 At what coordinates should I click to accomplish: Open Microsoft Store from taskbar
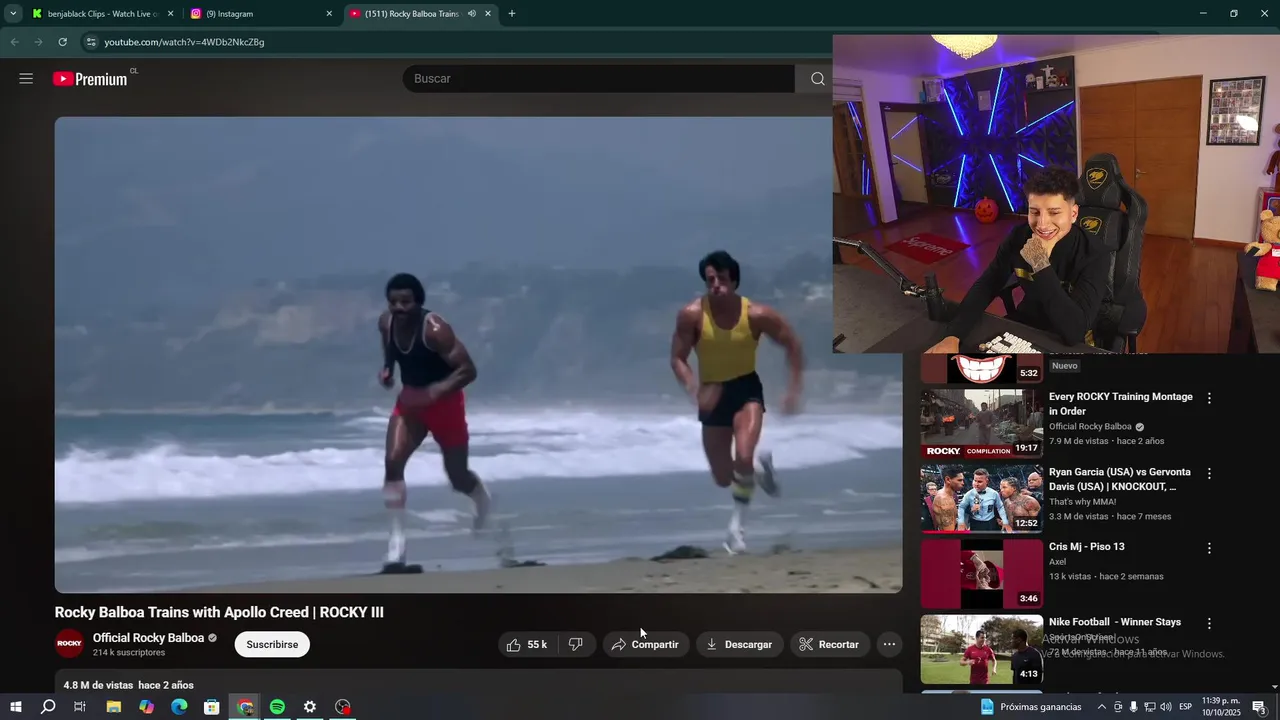212,707
